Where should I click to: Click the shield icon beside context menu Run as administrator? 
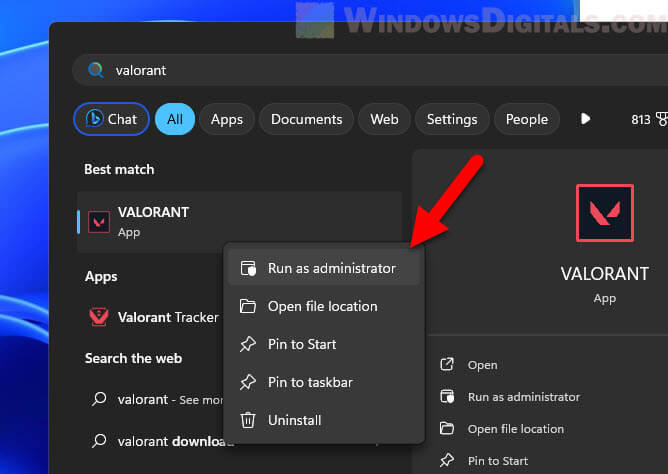(248, 268)
